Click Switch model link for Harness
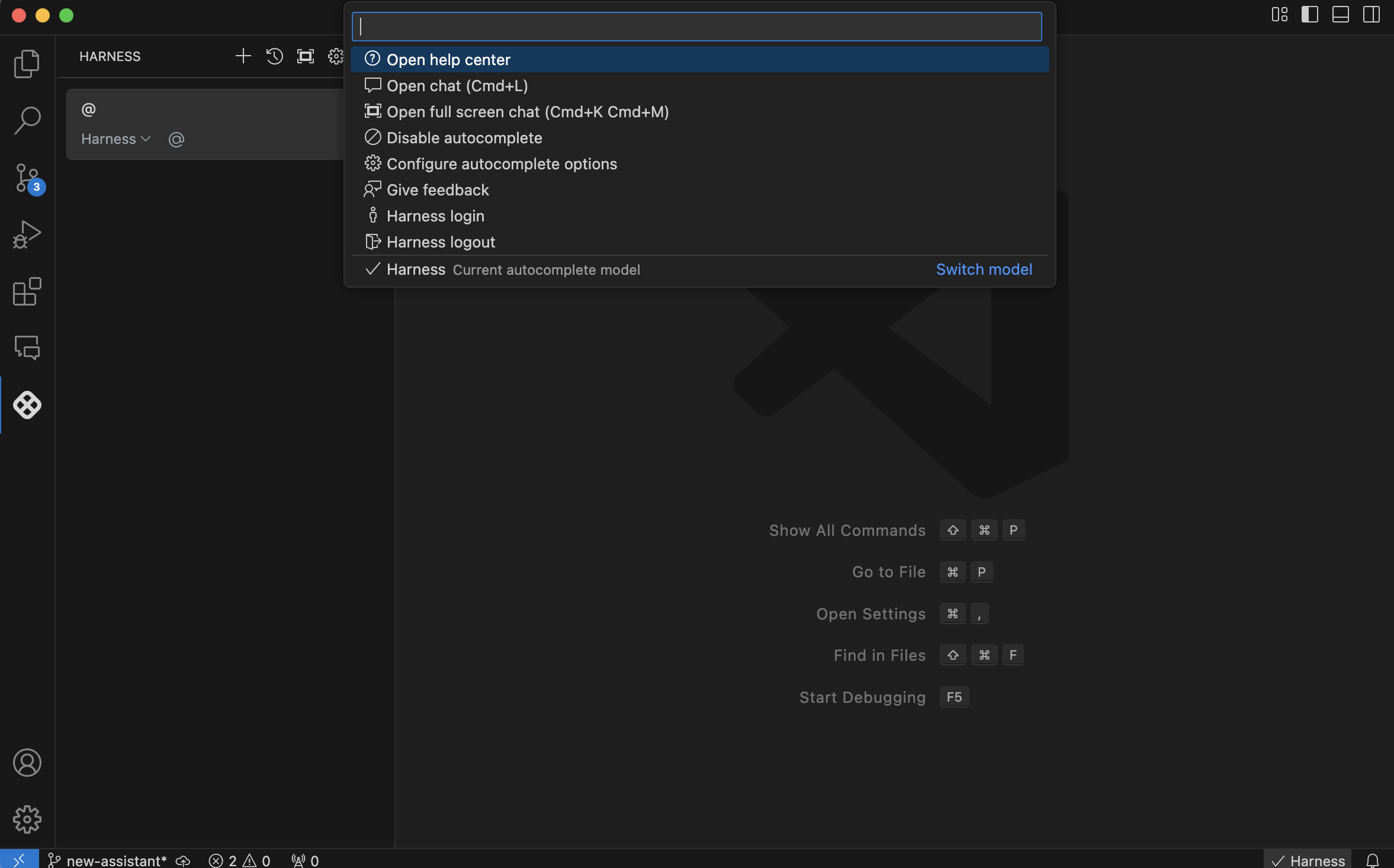The image size is (1394, 868). [984, 269]
